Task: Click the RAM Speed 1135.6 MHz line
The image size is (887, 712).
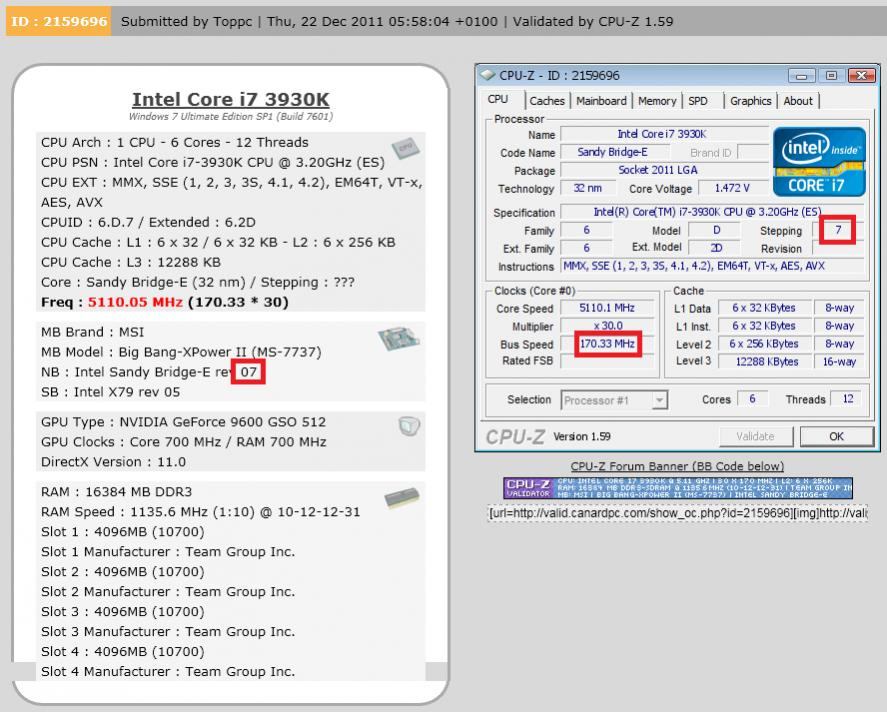Action: 200,512
